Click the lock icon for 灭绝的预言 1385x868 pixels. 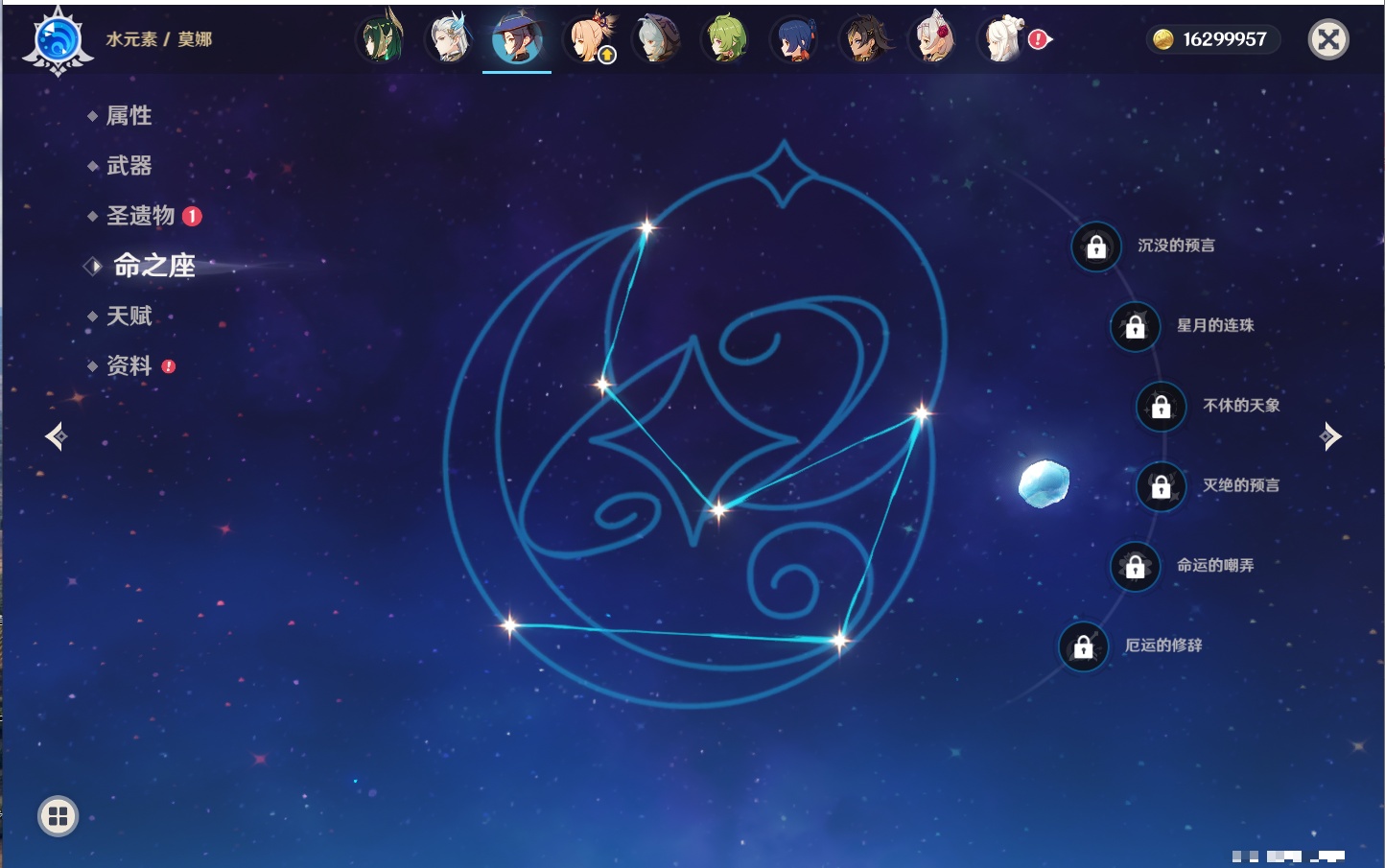click(1162, 486)
